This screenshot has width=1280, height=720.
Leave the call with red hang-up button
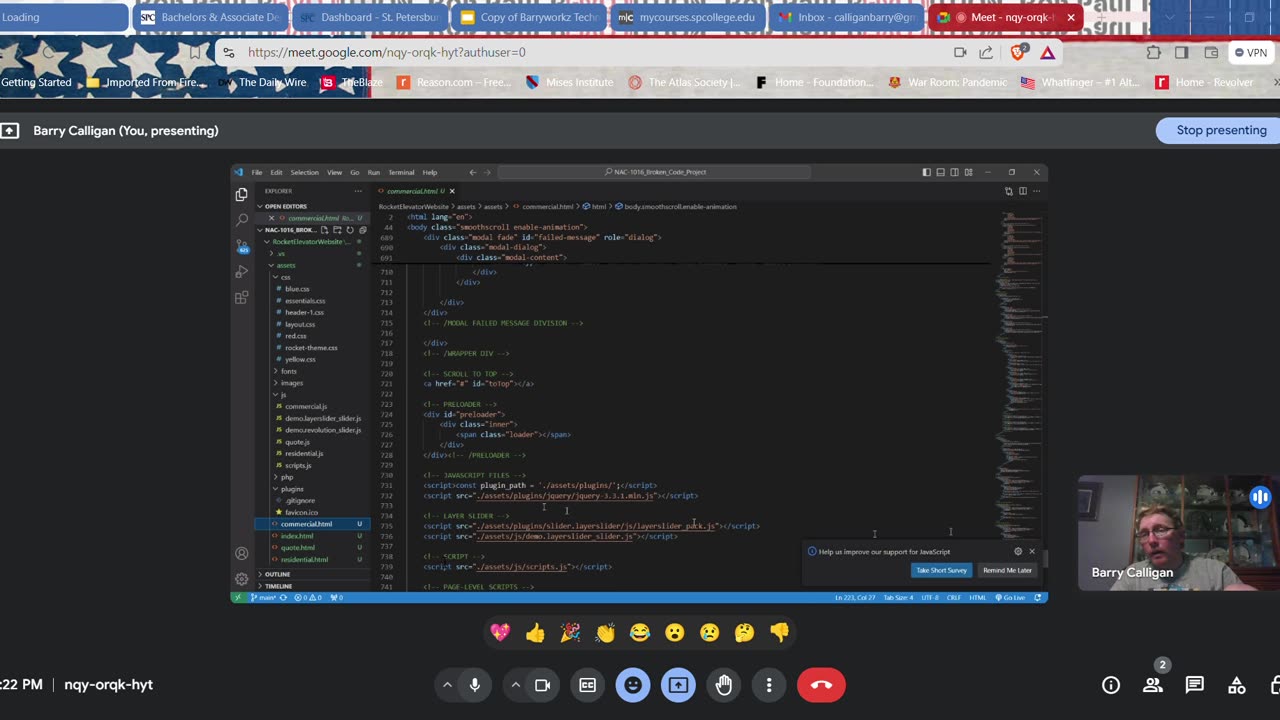[821, 685]
